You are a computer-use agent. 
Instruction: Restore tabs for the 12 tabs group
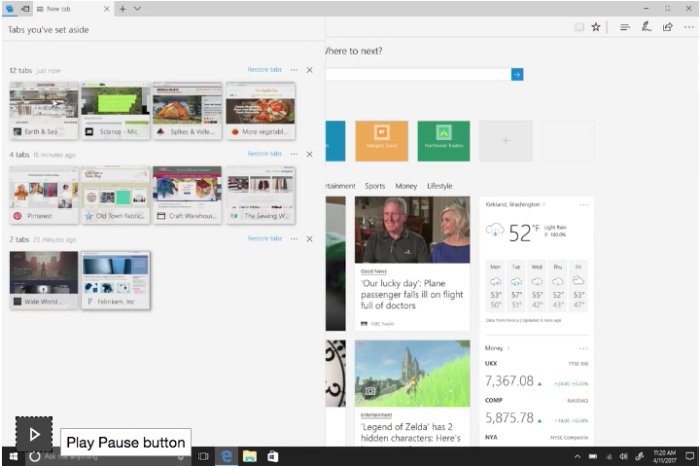[x=265, y=70]
